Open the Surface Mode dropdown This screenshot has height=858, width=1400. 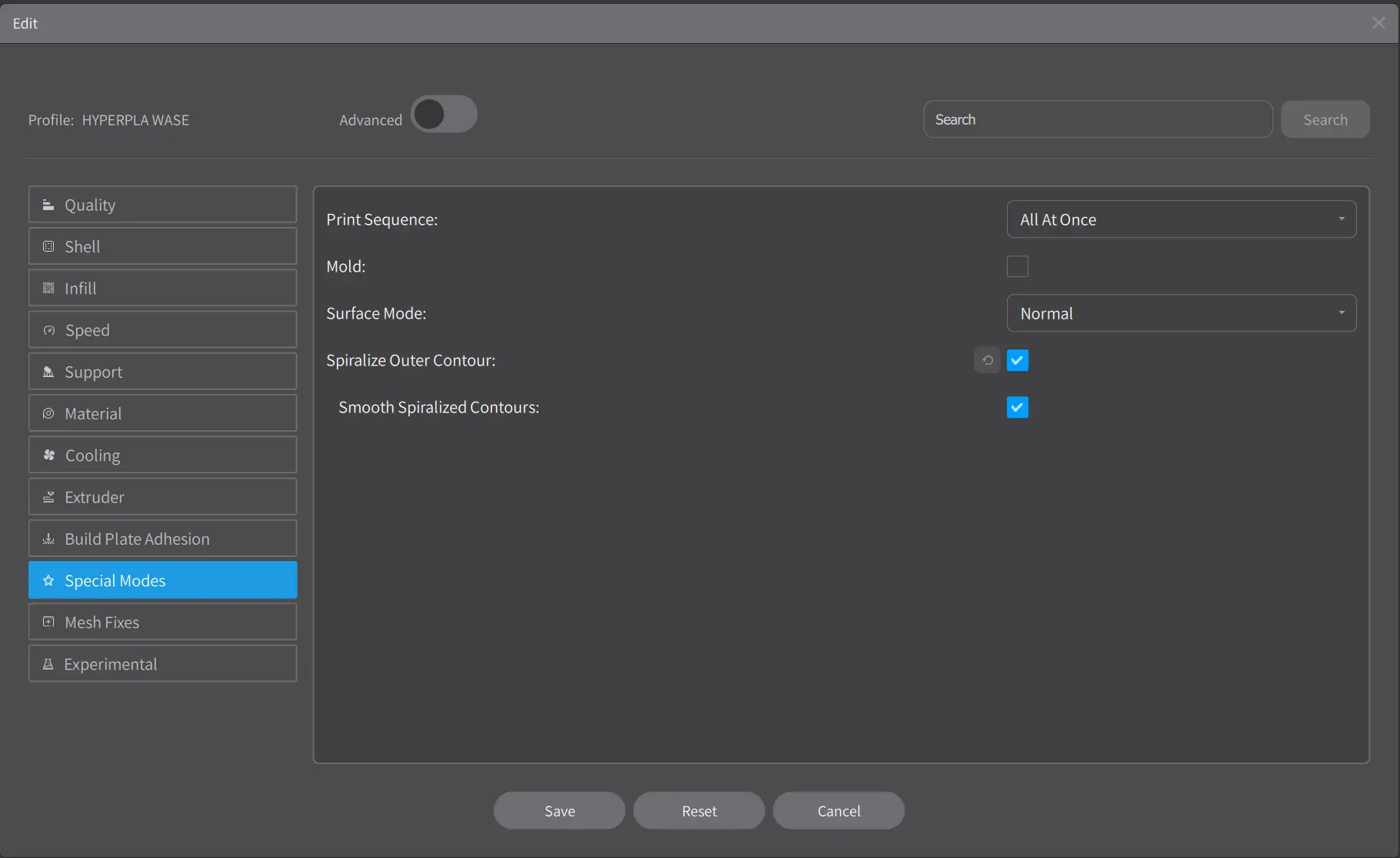pyautogui.click(x=1181, y=313)
